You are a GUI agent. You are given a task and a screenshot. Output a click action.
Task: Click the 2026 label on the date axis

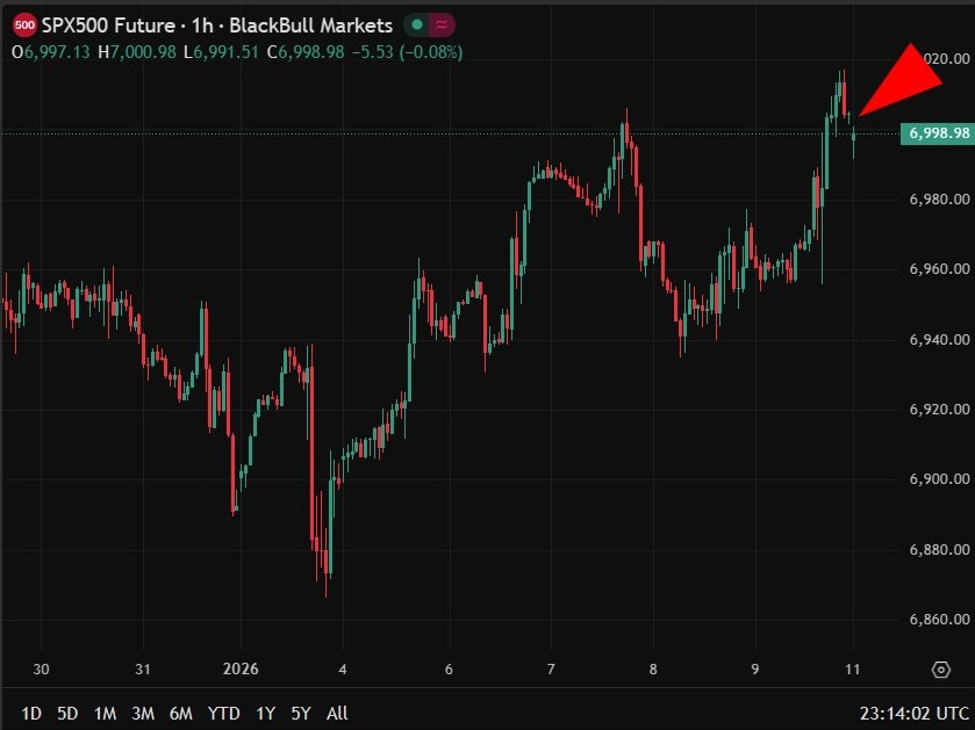(240, 669)
